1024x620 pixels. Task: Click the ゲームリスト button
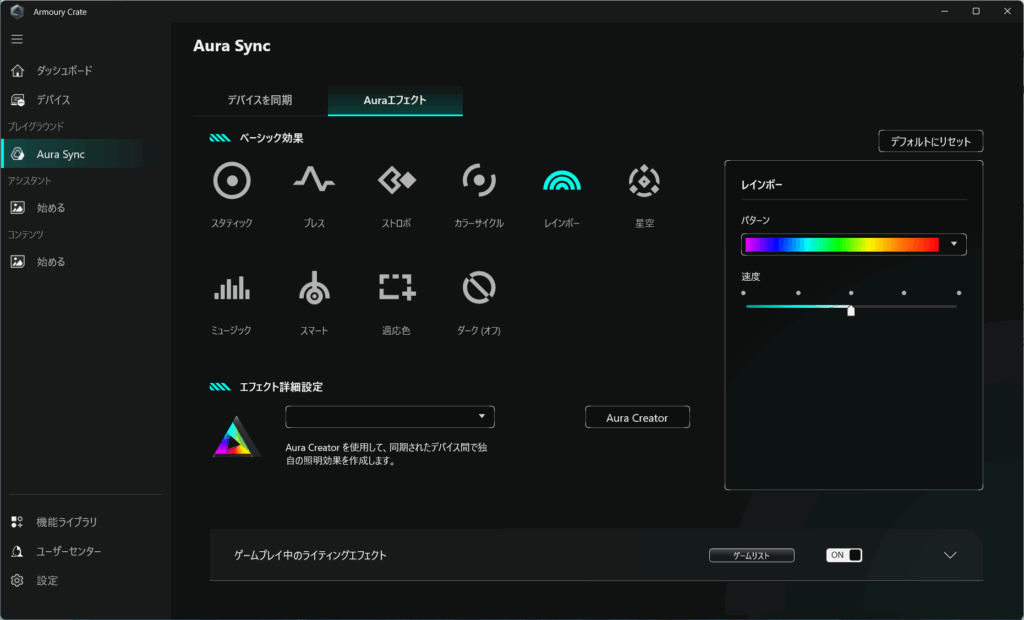tap(752, 555)
